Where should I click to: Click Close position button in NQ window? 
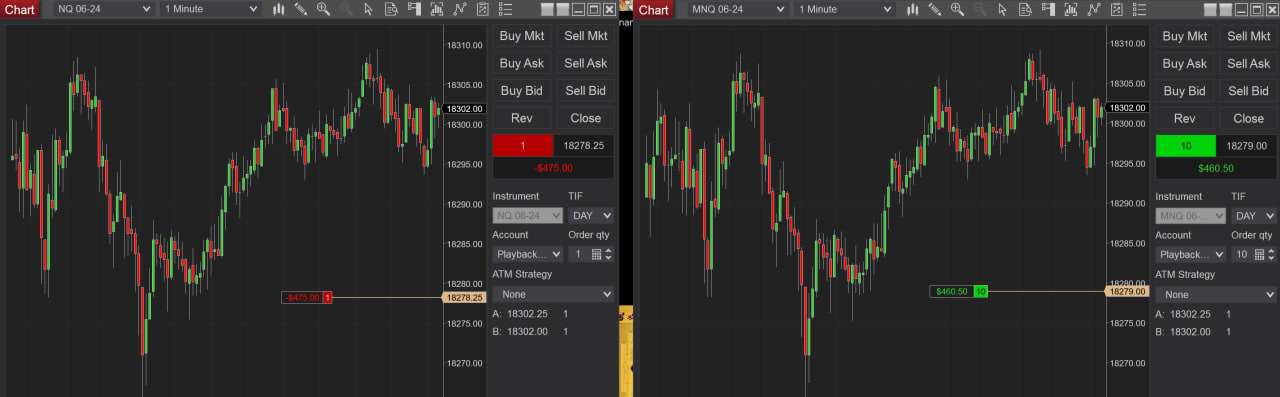point(586,118)
